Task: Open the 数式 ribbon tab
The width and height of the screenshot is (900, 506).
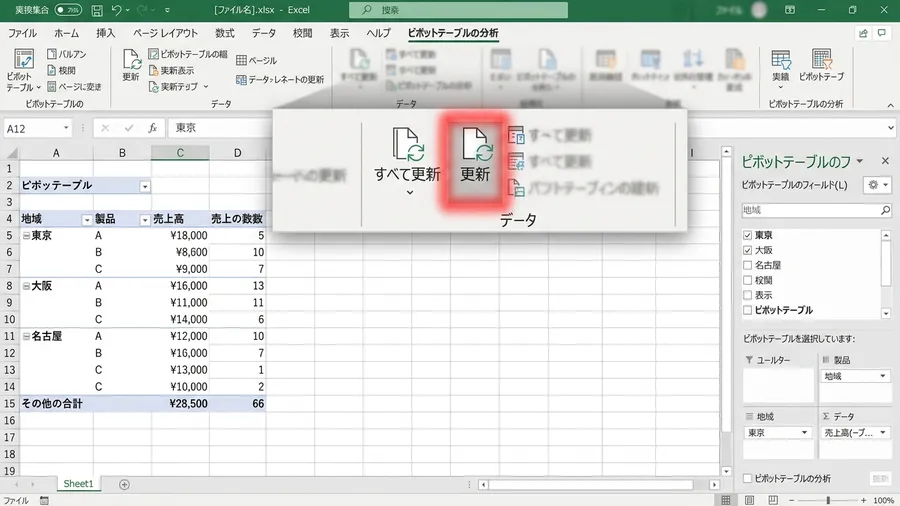Action: tap(225, 33)
